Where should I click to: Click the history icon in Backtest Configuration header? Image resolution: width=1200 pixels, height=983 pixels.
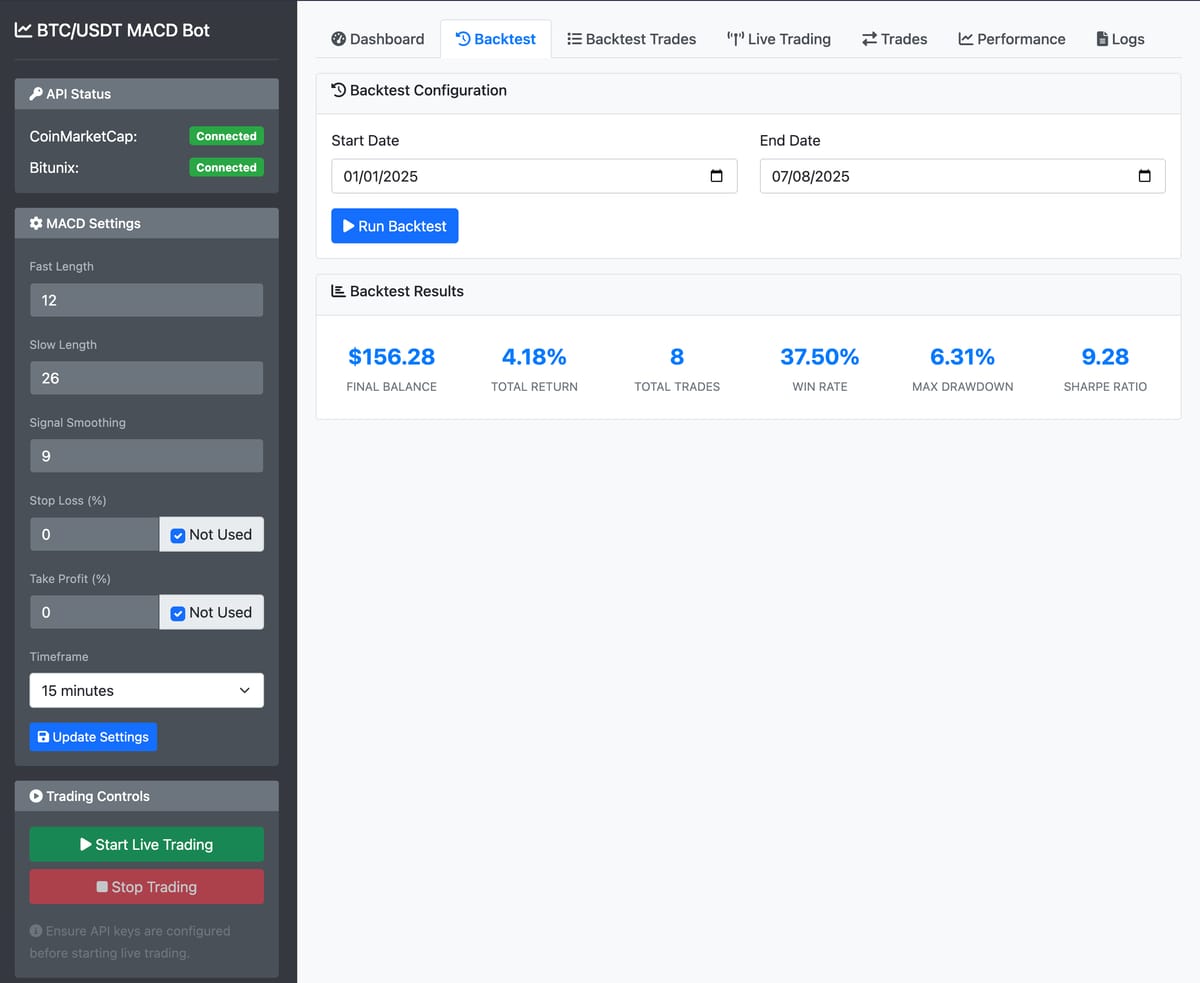tap(338, 90)
